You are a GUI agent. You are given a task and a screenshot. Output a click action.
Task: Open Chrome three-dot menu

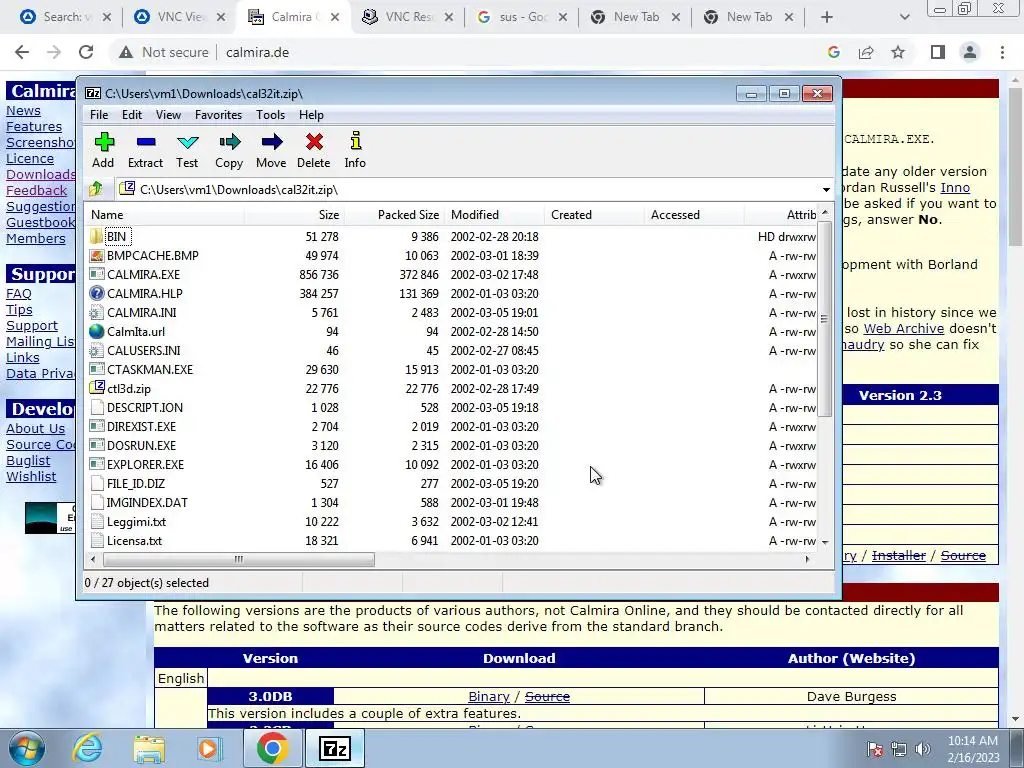click(1002, 52)
